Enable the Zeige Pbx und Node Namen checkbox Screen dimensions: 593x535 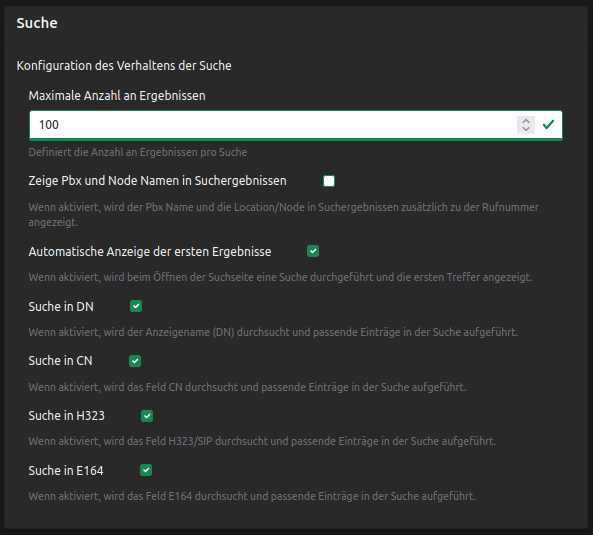coord(329,181)
